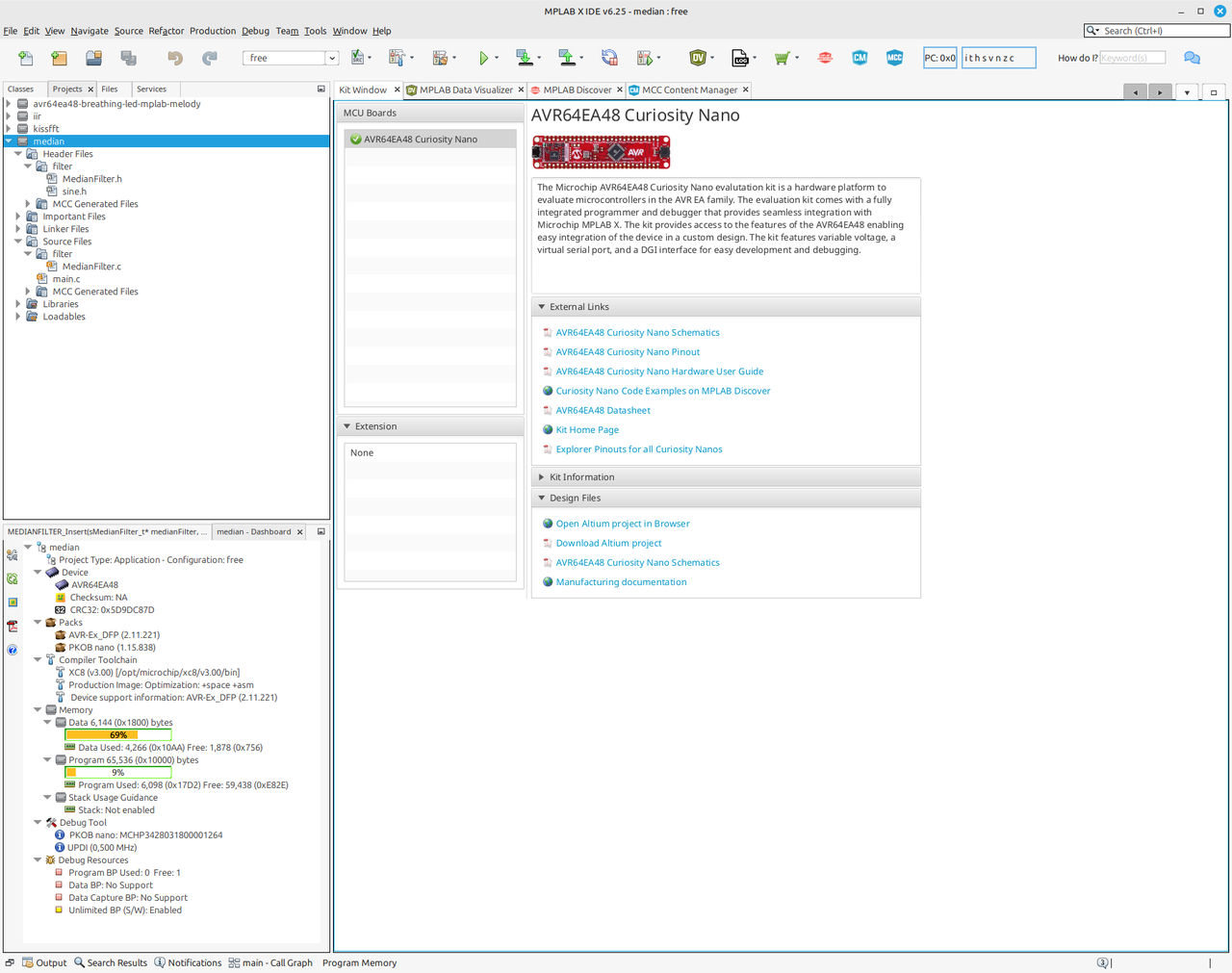Open the MPLAB Marketplace cart icon
The height and width of the screenshot is (973, 1232).
pos(782,57)
